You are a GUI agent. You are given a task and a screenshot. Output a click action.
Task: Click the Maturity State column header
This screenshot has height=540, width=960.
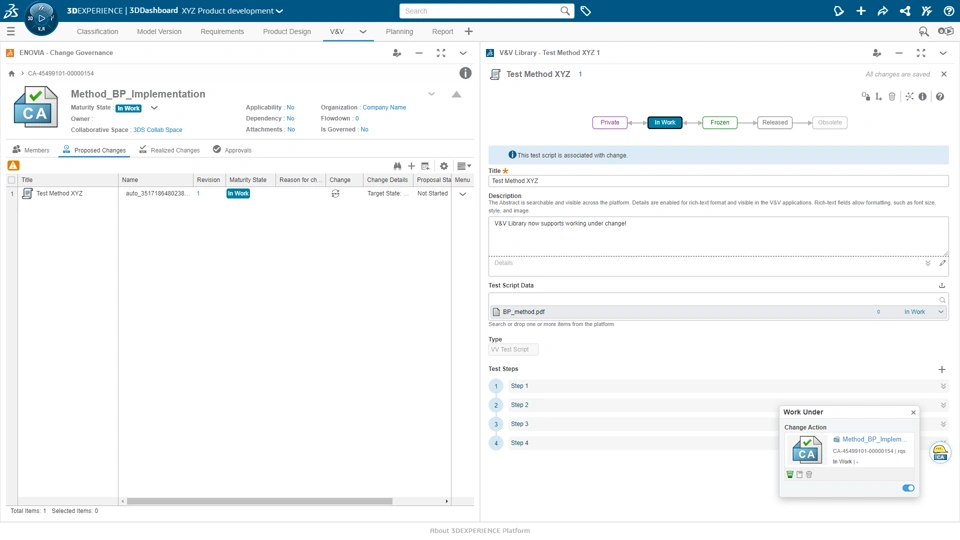(x=250, y=180)
